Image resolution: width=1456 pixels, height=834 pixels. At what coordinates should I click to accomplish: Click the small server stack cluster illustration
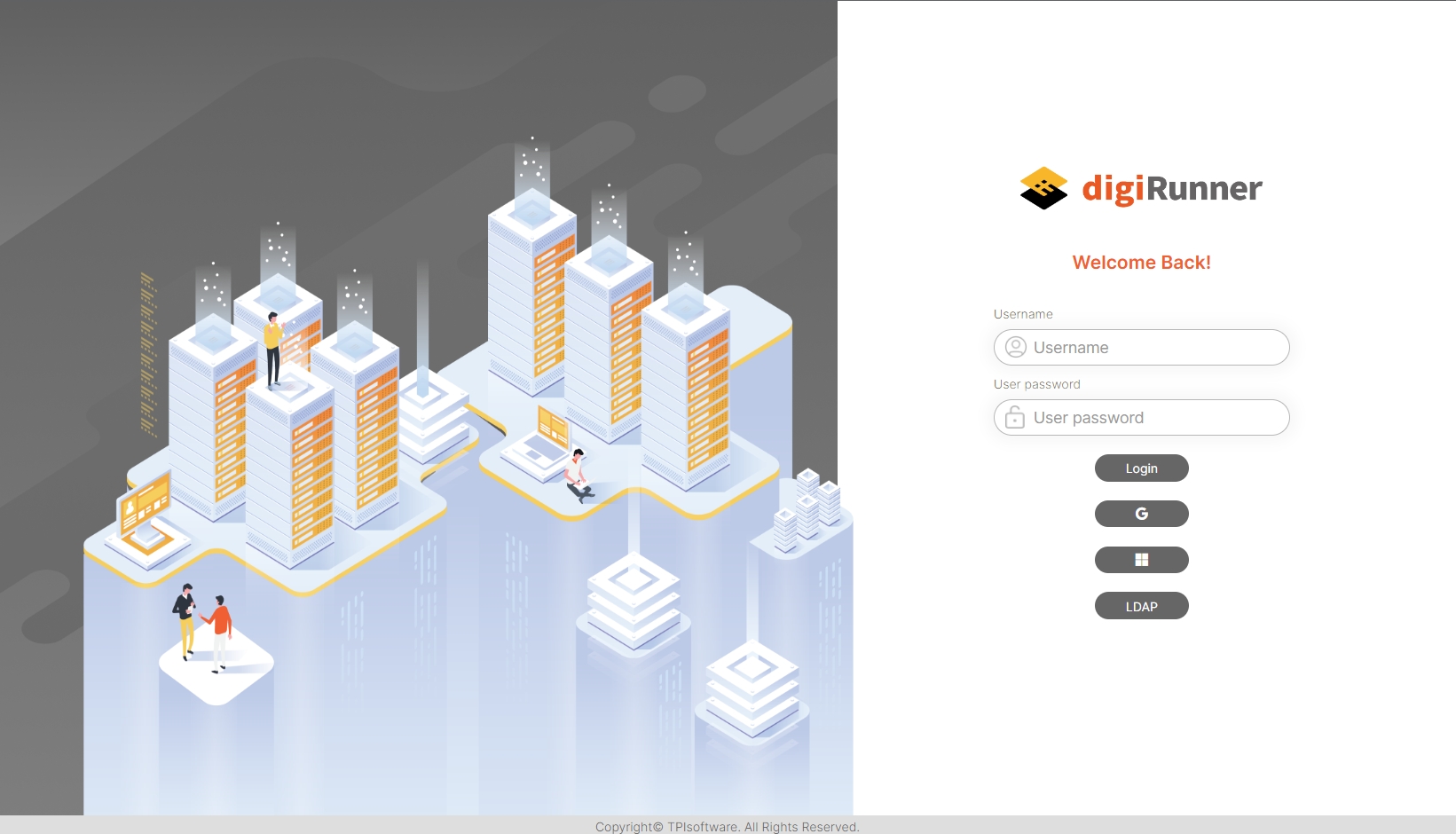(x=807, y=511)
